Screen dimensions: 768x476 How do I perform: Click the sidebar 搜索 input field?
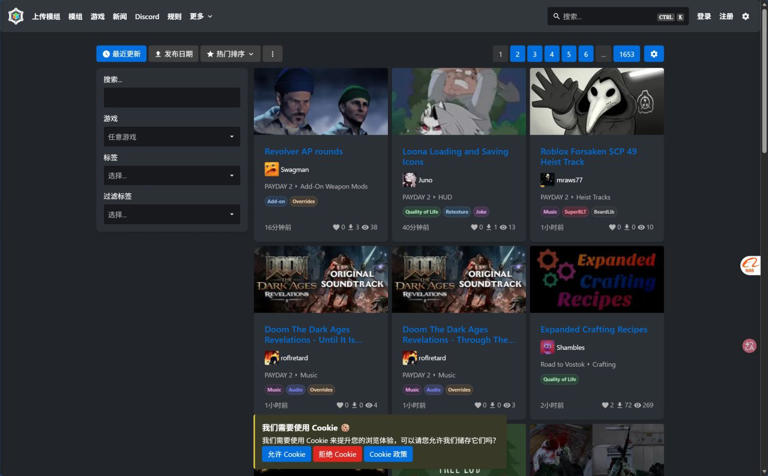pyautogui.click(x=172, y=97)
